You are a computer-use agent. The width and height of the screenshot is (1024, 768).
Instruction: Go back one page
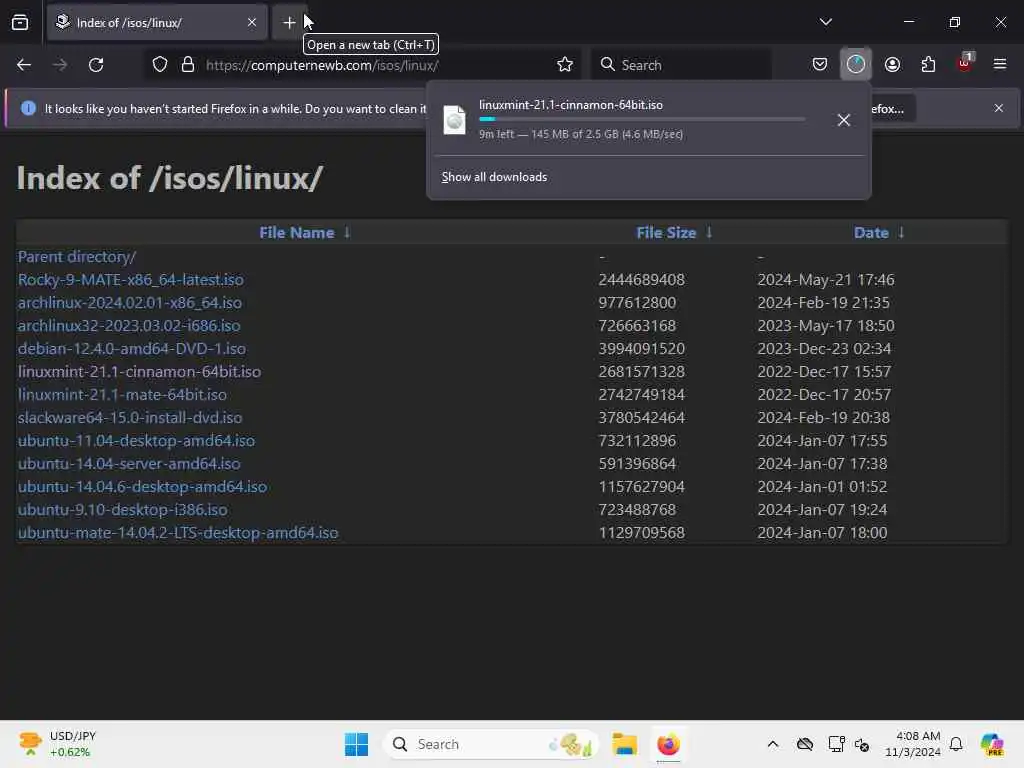point(24,65)
